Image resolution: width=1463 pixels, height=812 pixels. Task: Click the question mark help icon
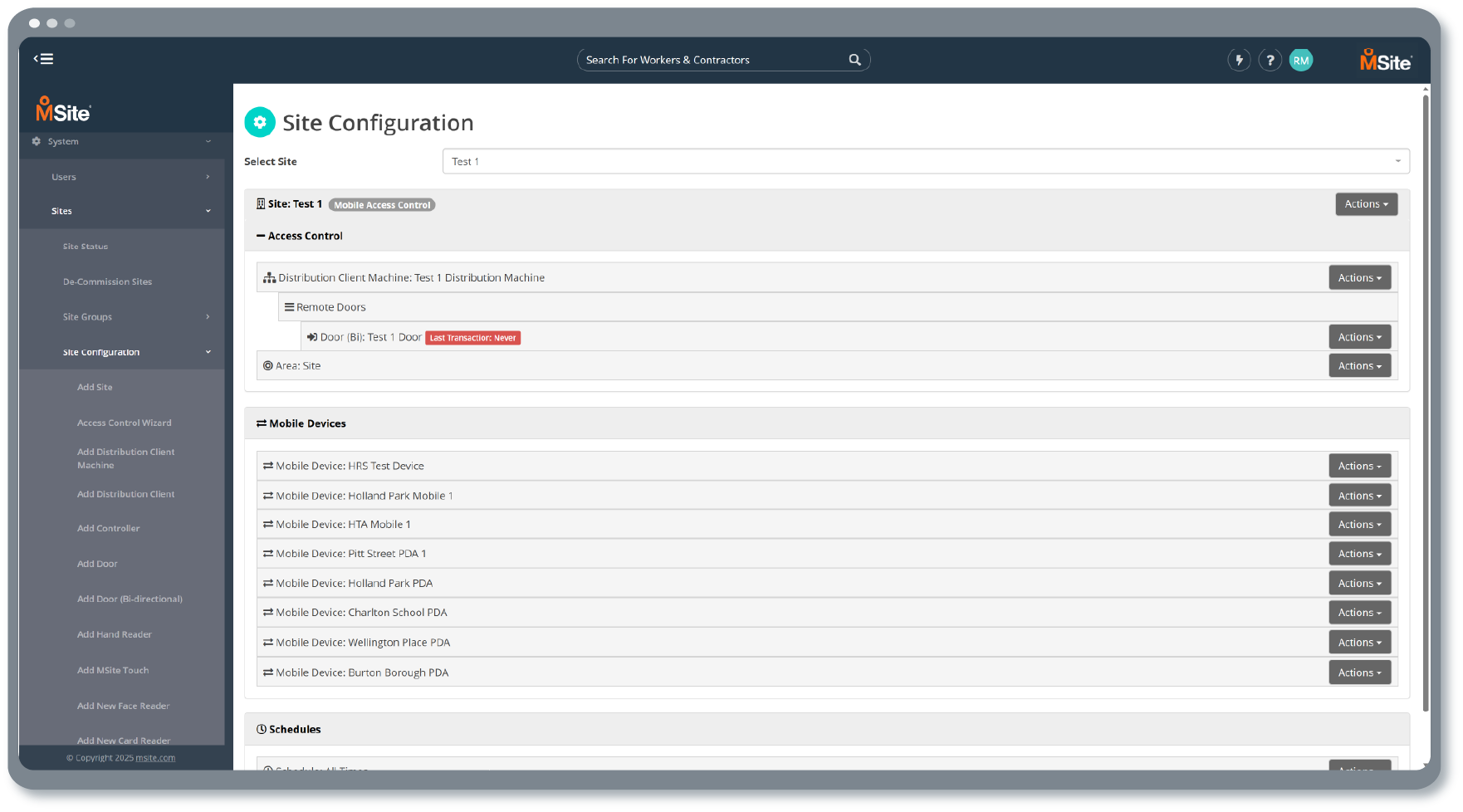(x=1270, y=59)
